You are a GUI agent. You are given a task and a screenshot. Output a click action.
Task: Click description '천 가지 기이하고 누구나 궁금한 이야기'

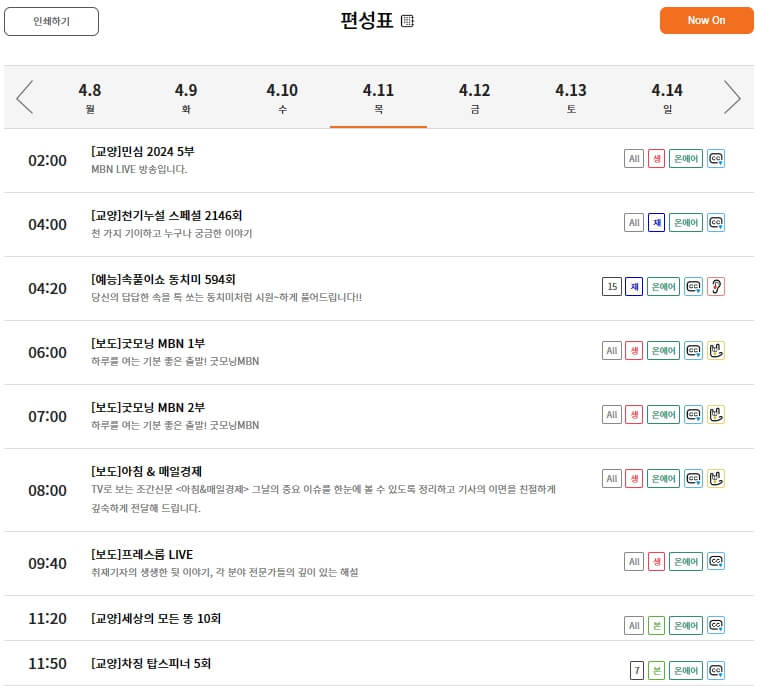point(171,234)
